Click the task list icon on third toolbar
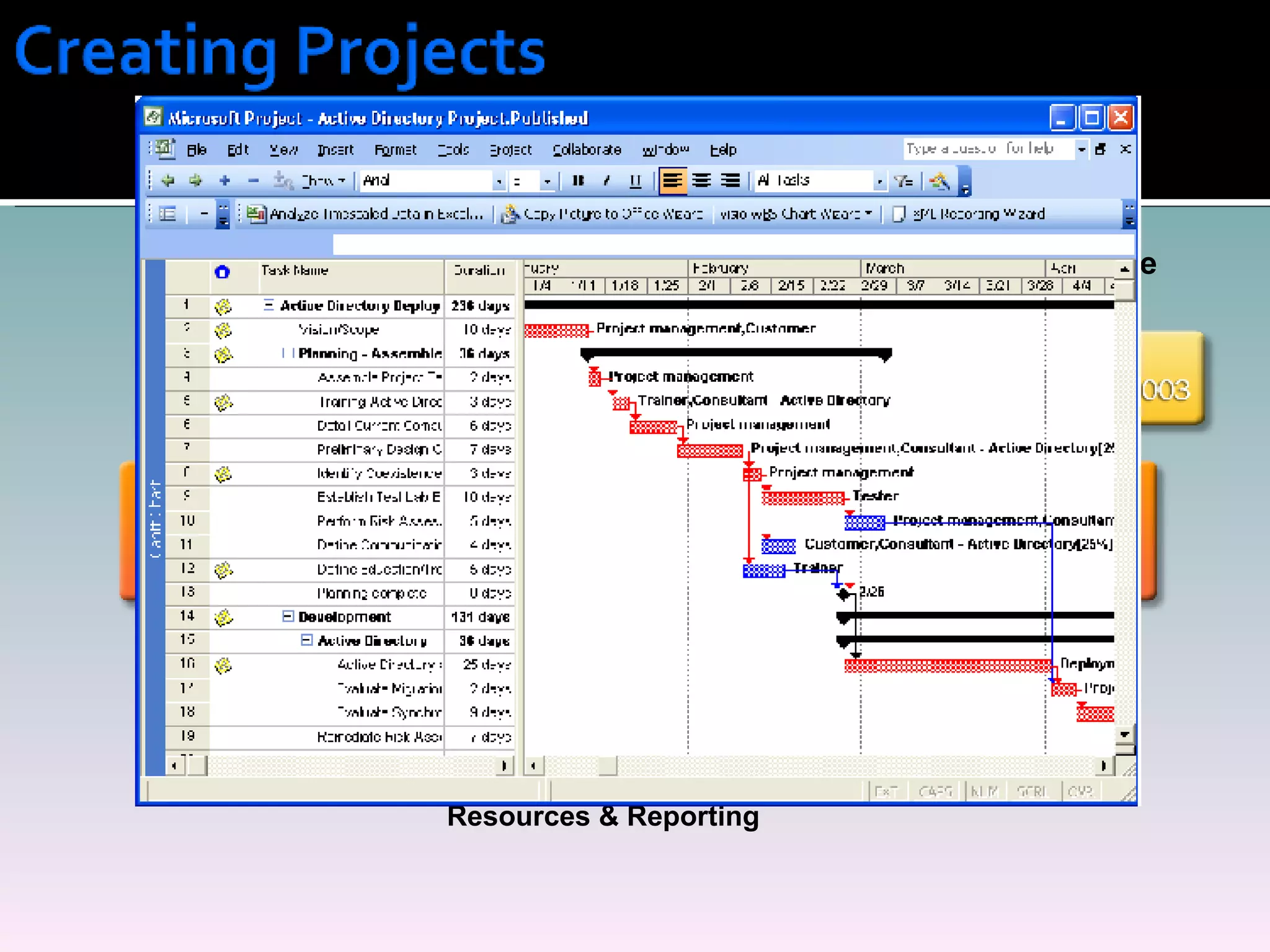1270x952 pixels. [167, 214]
